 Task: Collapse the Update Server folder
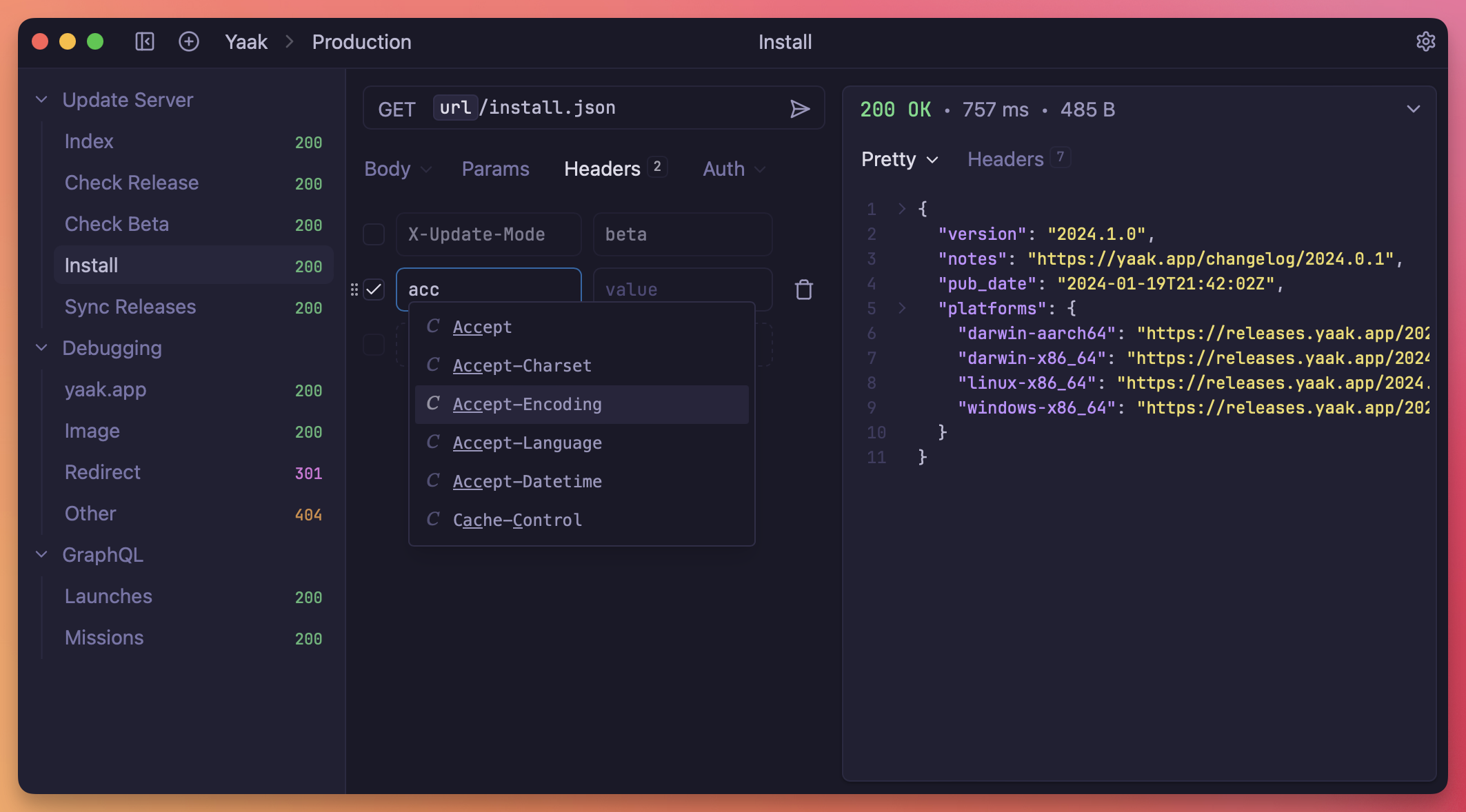pos(42,100)
